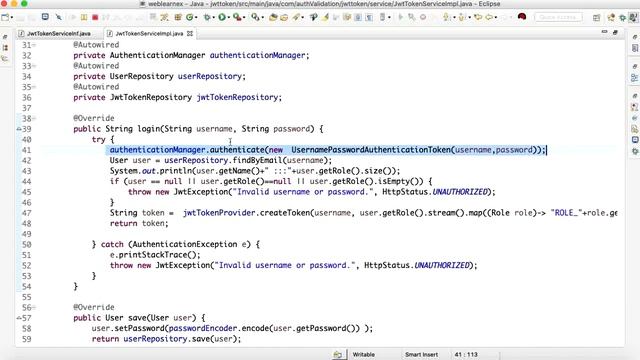
Task: Open the Previous Annotation dropdown arrow
Action: click(x=469, y=18)
